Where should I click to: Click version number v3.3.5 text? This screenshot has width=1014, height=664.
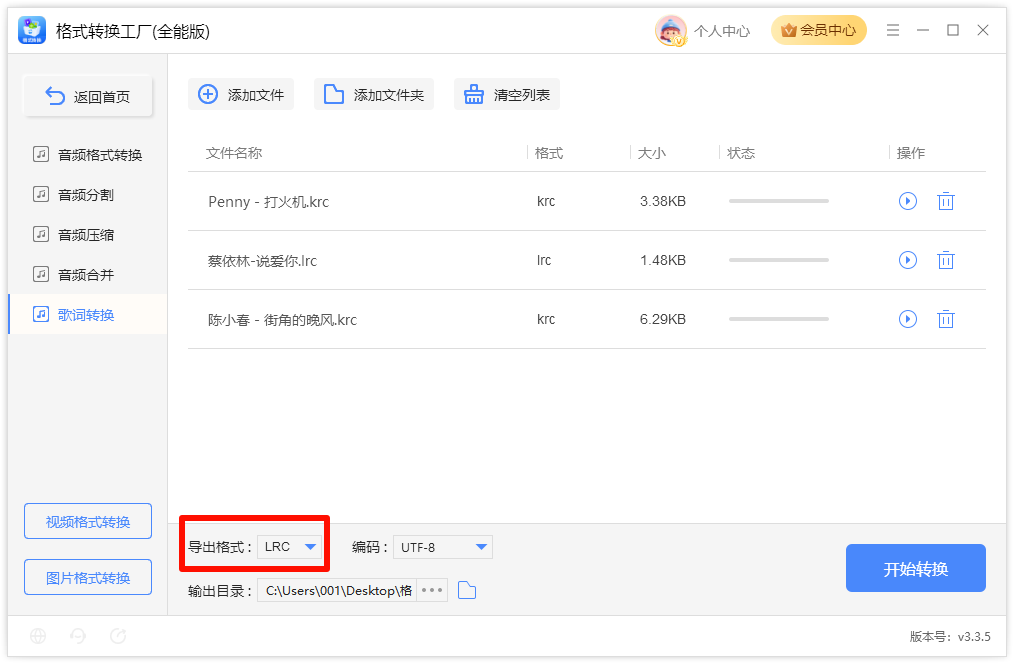(950, 636)
